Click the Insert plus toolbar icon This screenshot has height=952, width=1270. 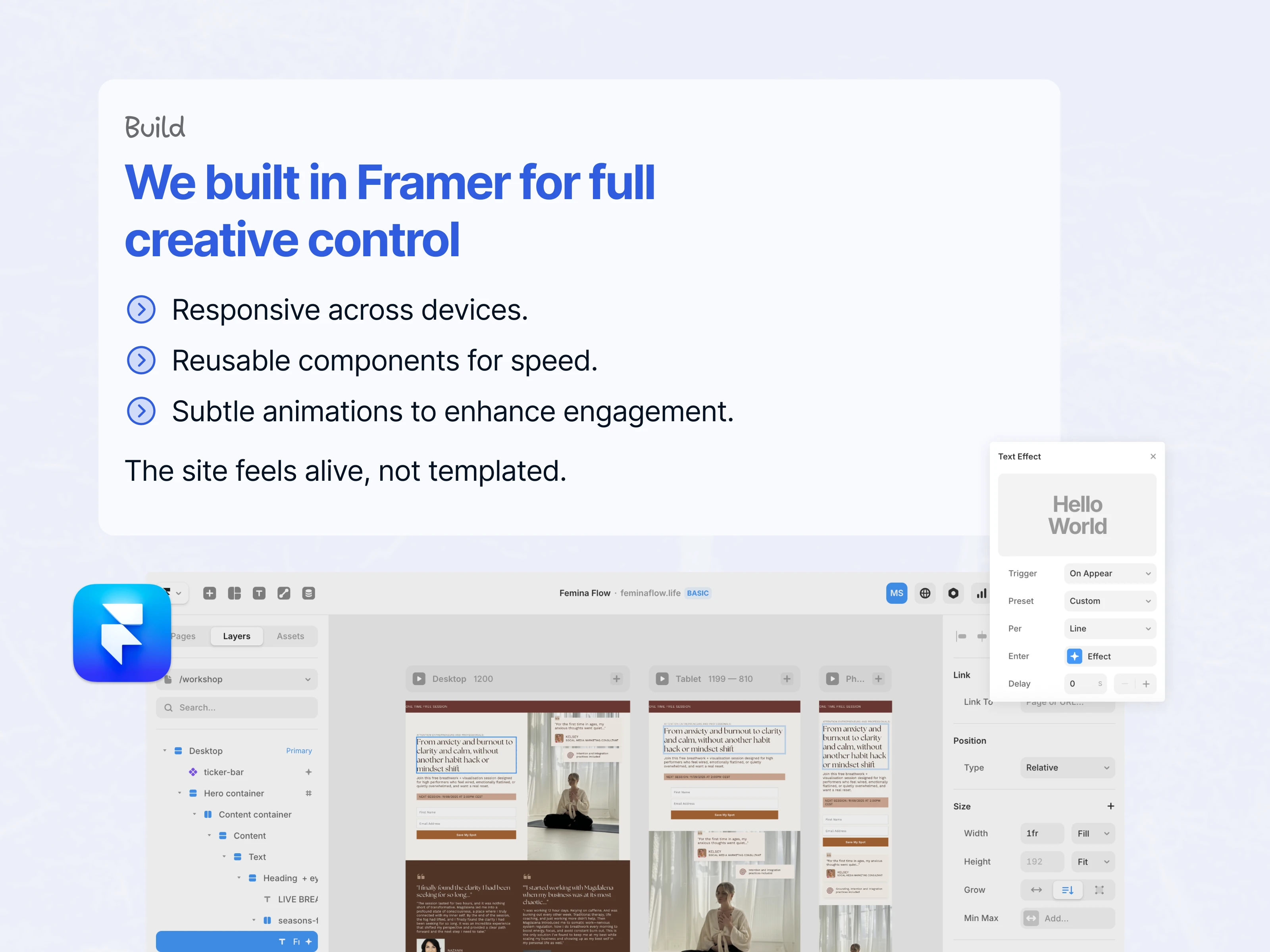tap(210, 593)
